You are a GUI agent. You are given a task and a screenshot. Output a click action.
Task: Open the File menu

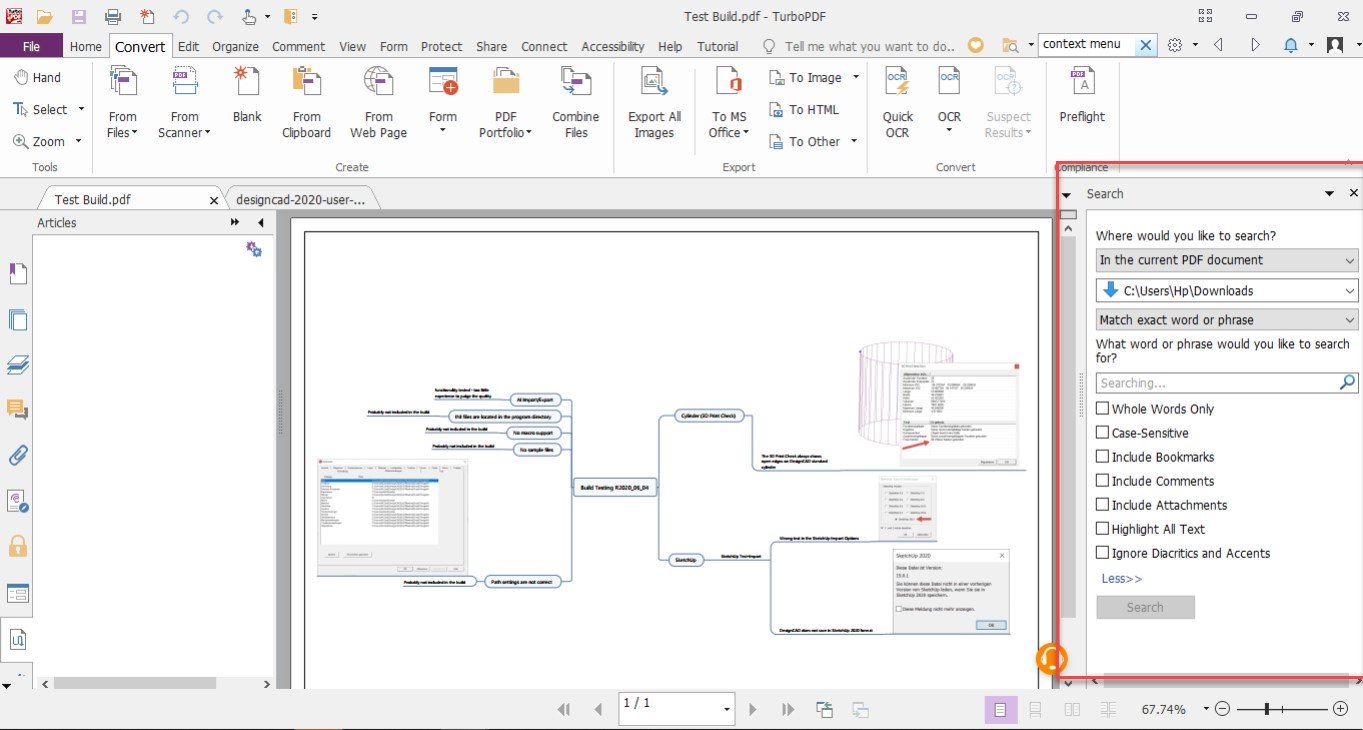pyautogui.click(x=31, y=46)
